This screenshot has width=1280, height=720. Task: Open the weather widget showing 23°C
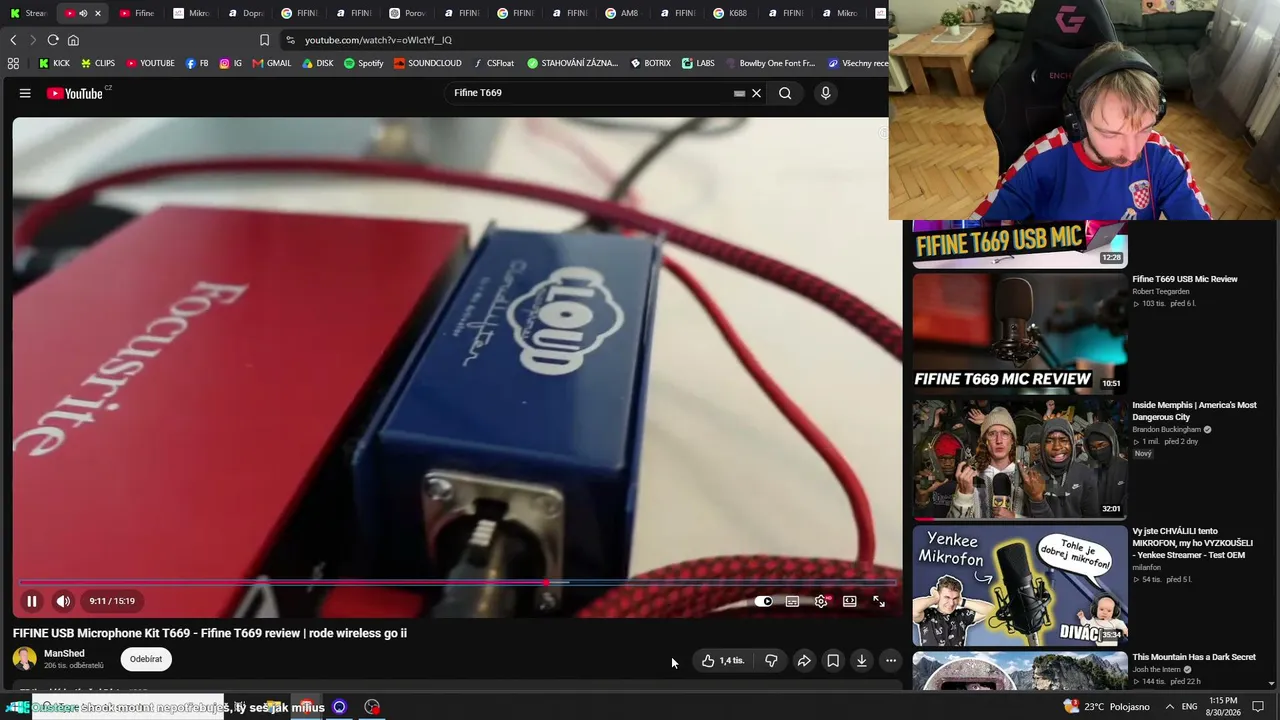coord(1107,707)
